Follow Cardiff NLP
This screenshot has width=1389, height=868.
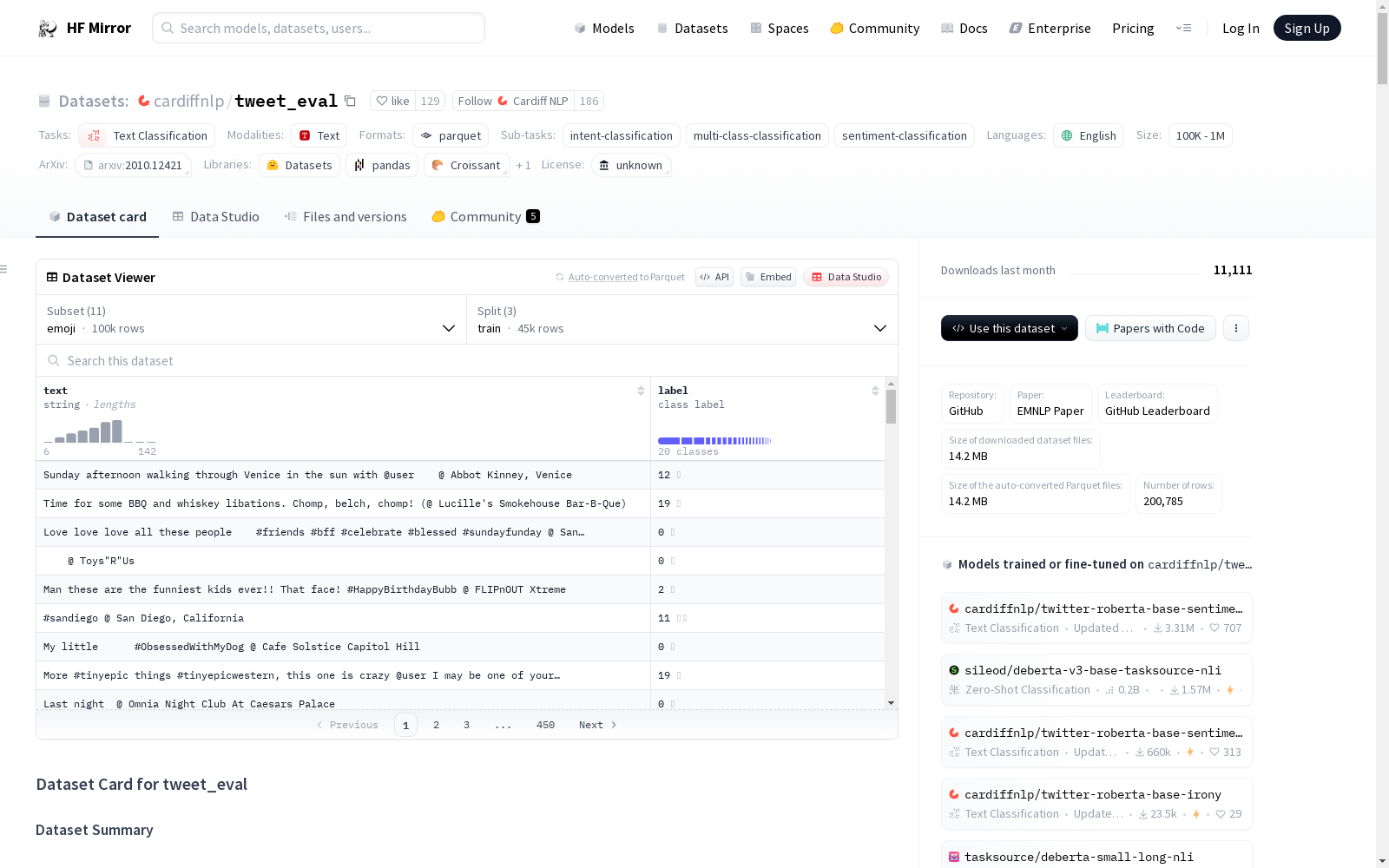512,101
